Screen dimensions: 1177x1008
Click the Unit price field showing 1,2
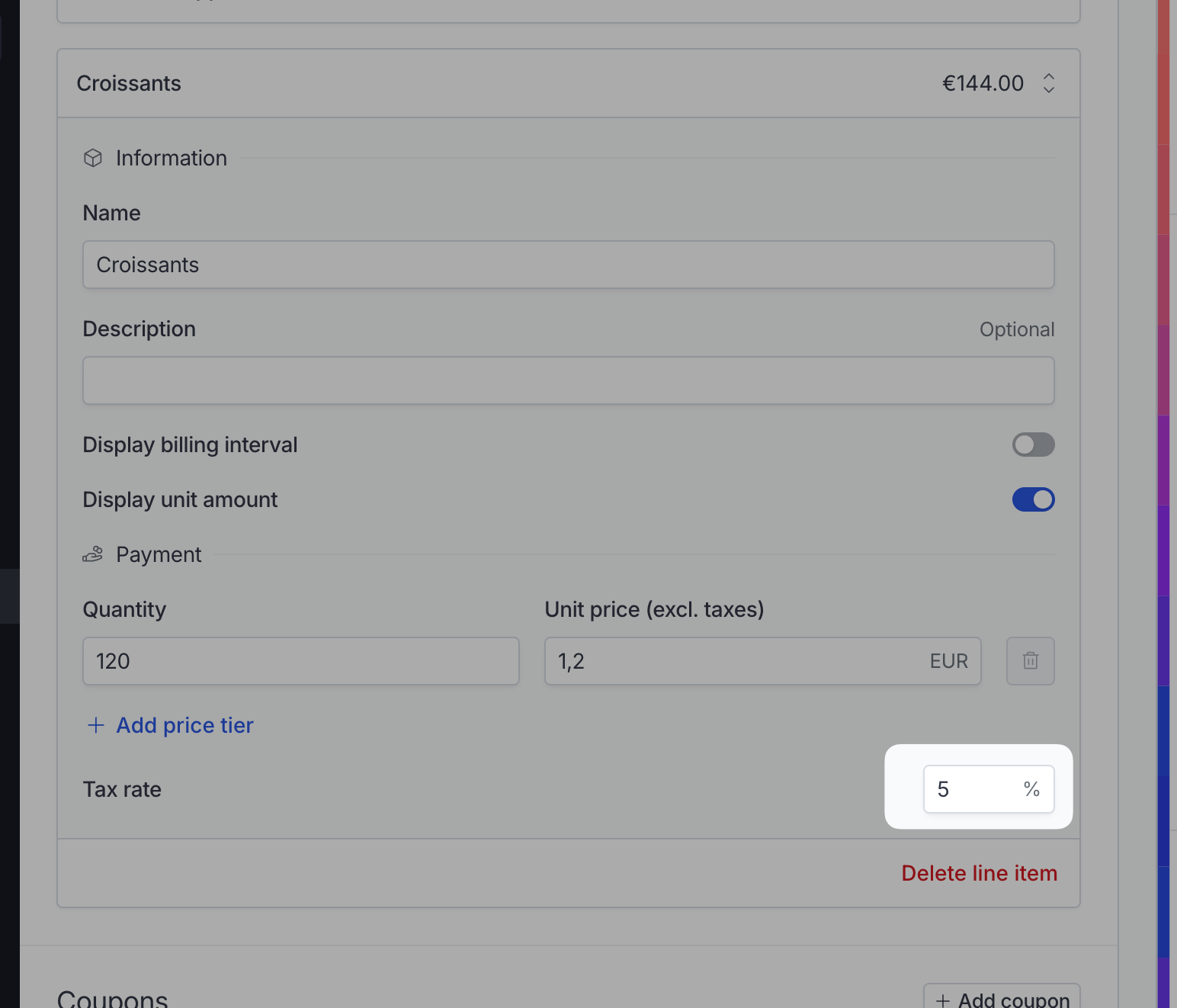[763, 661]
